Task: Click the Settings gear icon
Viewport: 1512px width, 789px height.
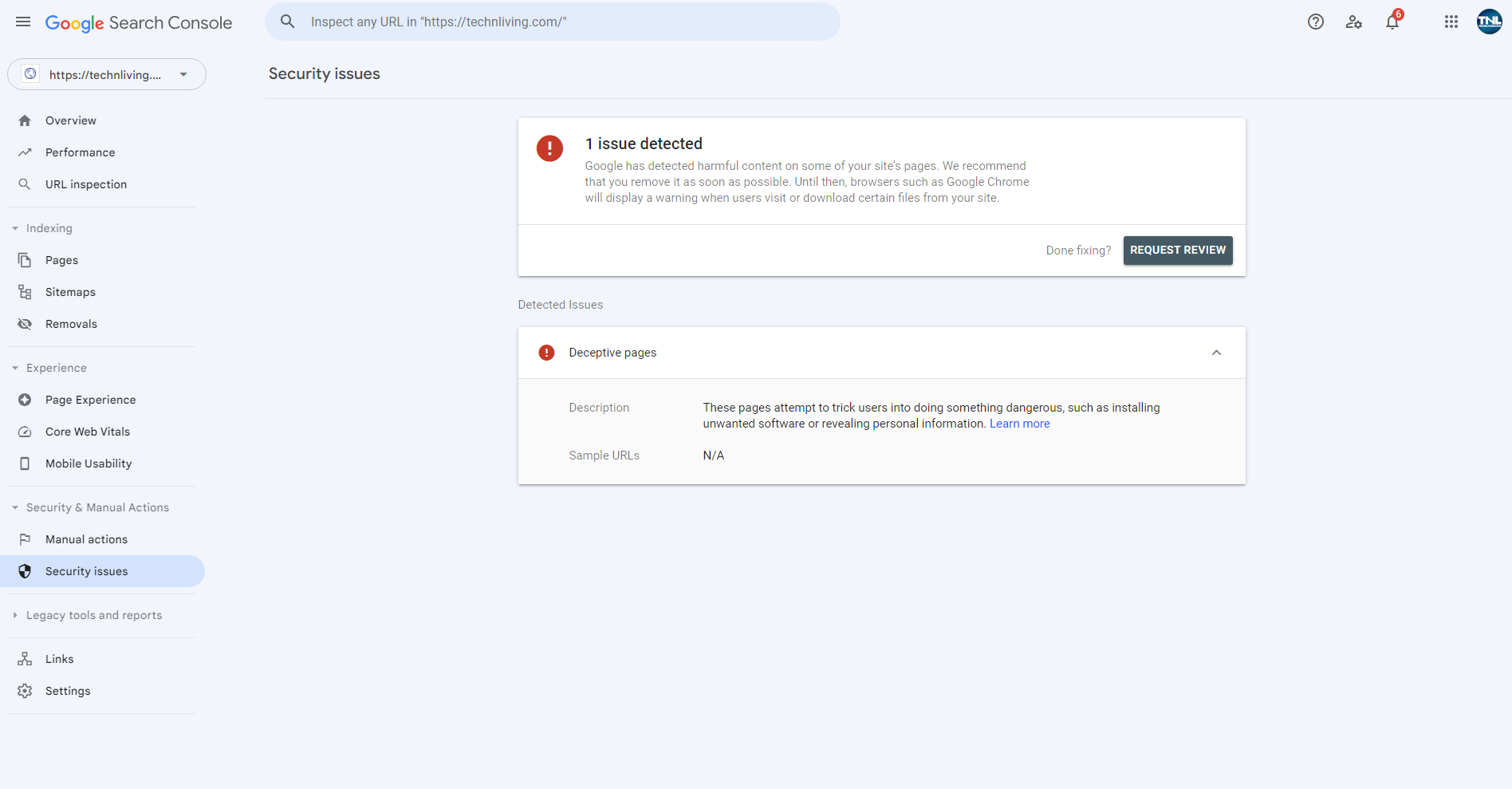Action: pos(25,691)
